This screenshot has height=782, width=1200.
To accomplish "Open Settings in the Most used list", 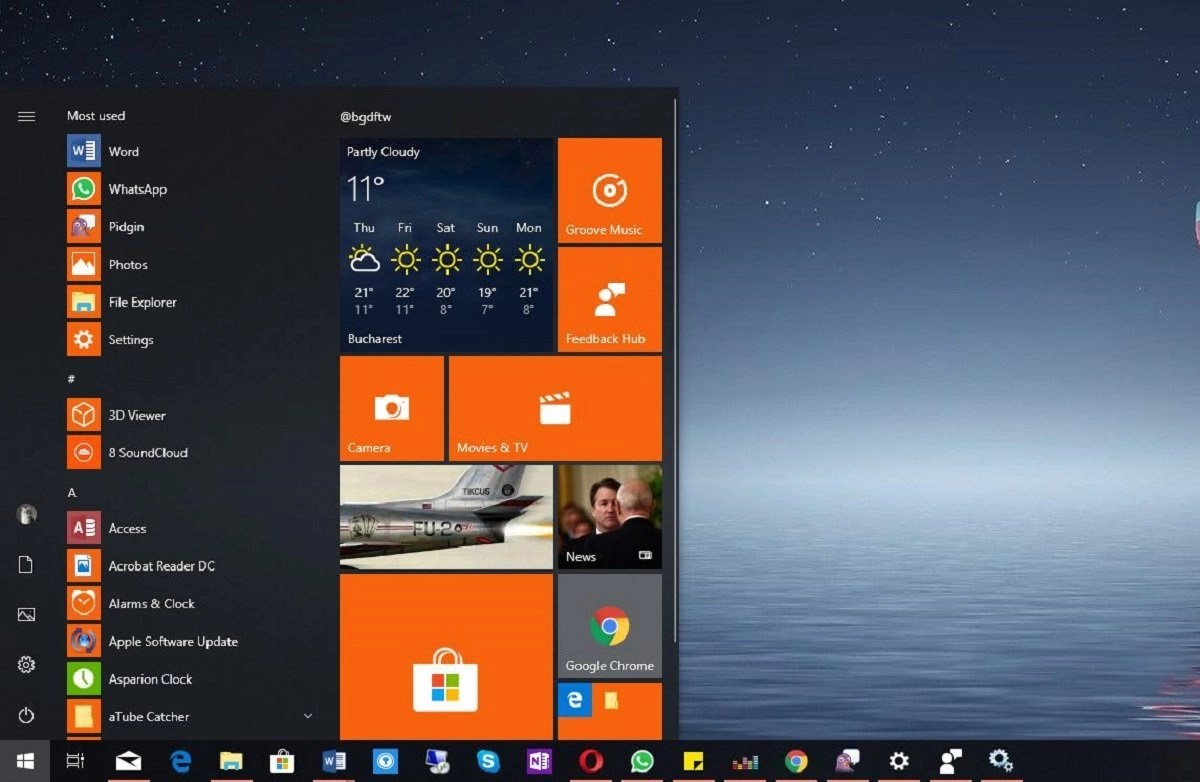I will (190, 340).
